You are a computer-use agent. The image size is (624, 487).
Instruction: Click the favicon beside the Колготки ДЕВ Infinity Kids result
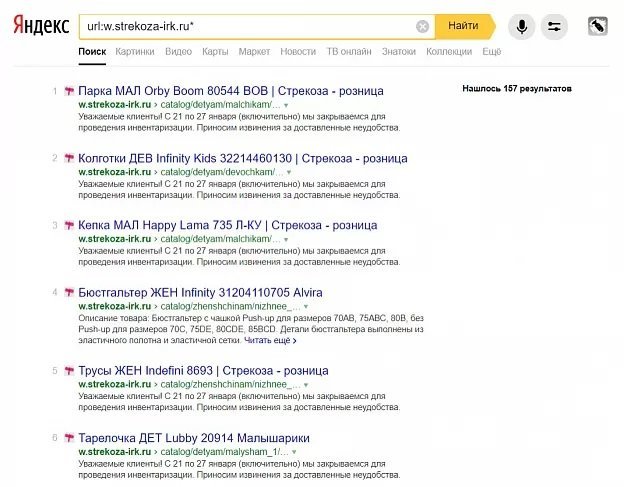coord(69,158)
